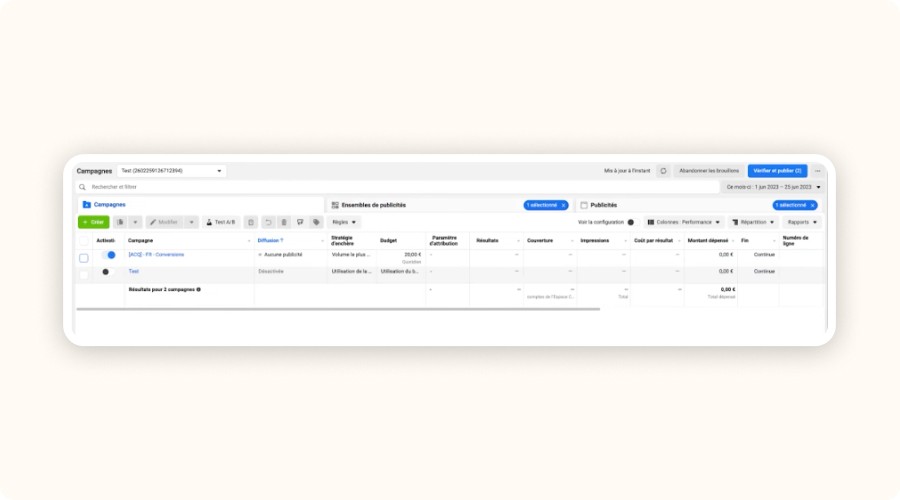Click the refresh icon beside 'Mis à jour'
This screenshot has height=500, width=900.
tap(663, 171)
